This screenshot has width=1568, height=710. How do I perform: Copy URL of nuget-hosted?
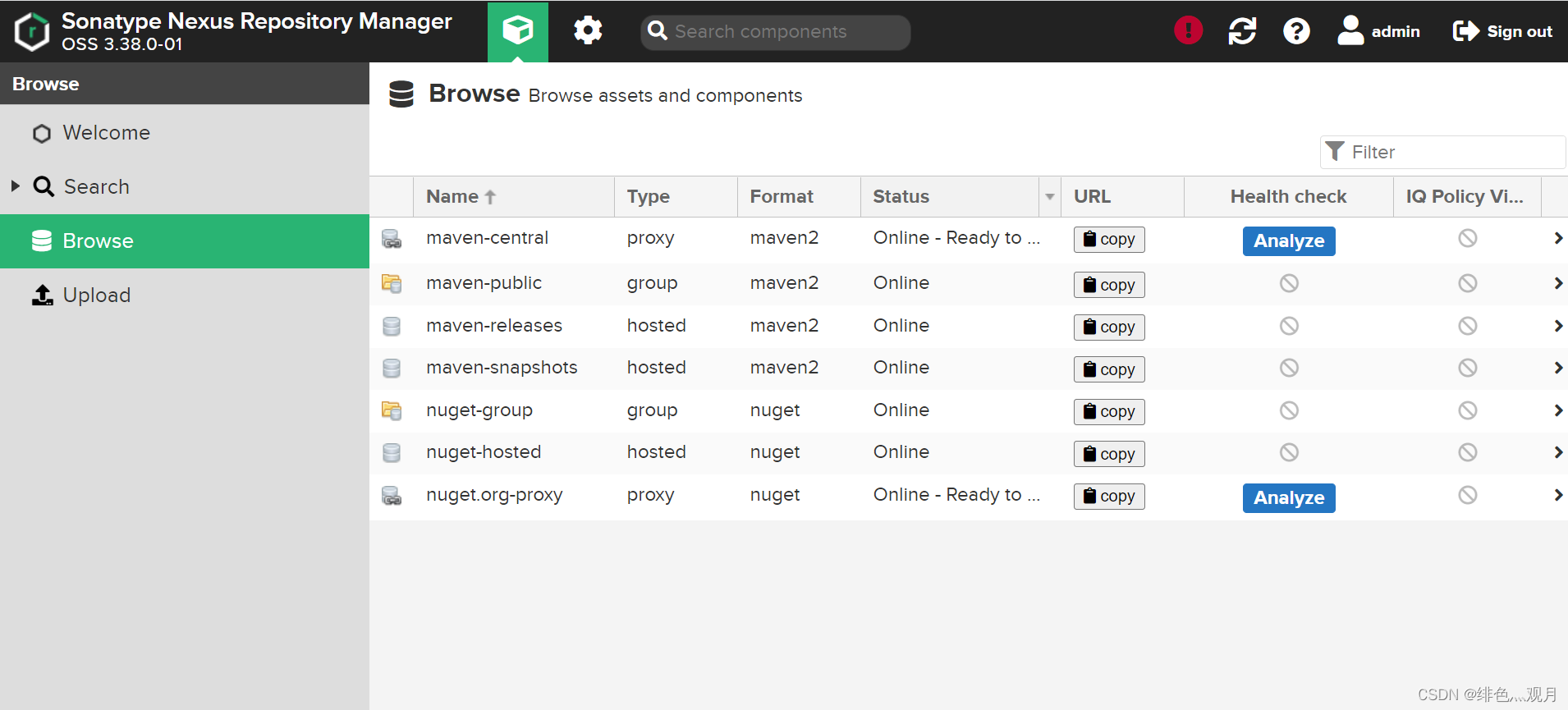(x=1109, y=454)
